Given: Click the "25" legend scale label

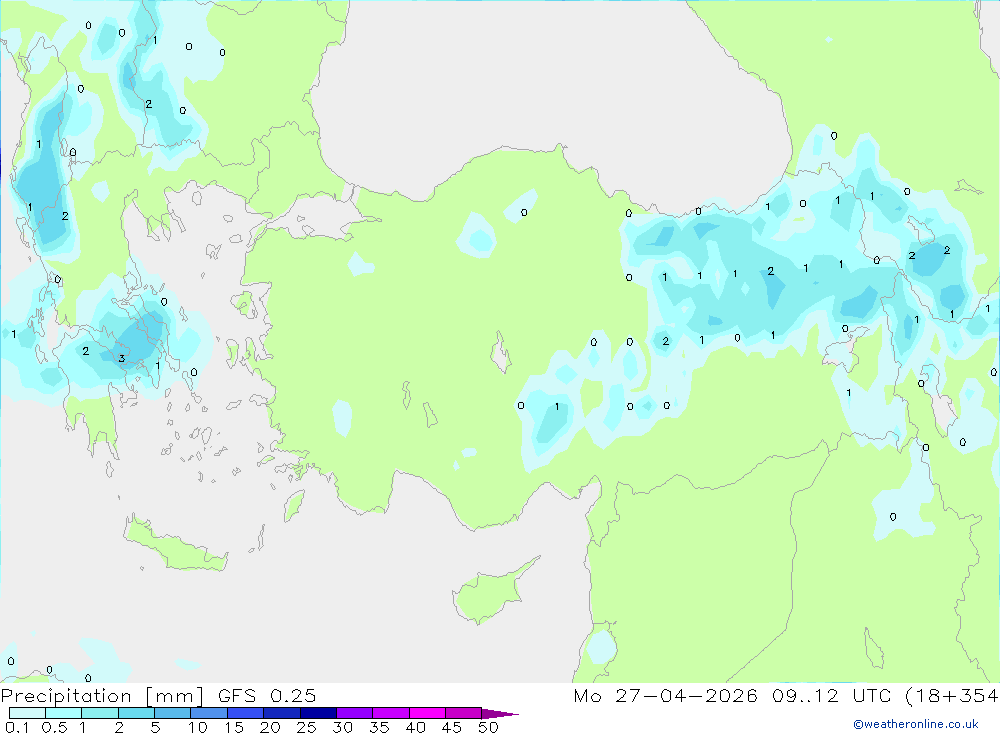Looking at the screenshot, I should 306,727.
